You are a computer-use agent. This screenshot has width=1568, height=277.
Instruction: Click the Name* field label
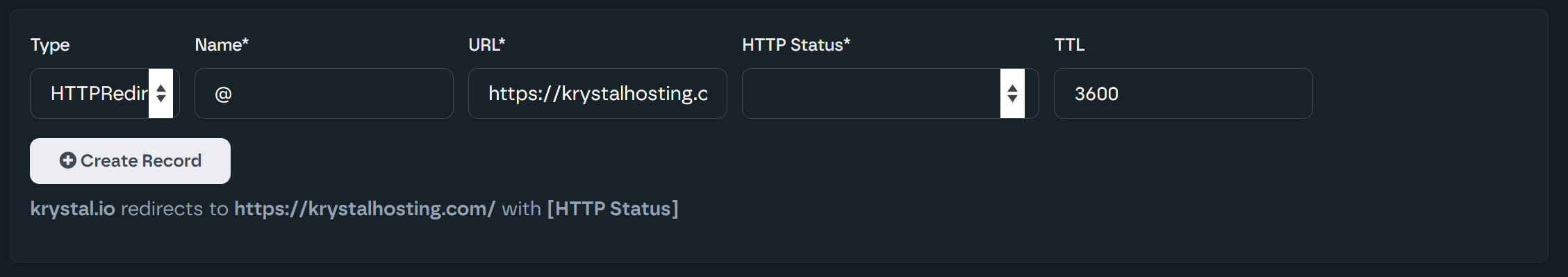(222, 45)
